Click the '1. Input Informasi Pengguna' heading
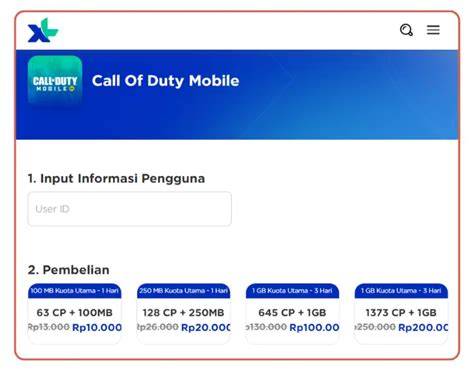 coord(116,178)
